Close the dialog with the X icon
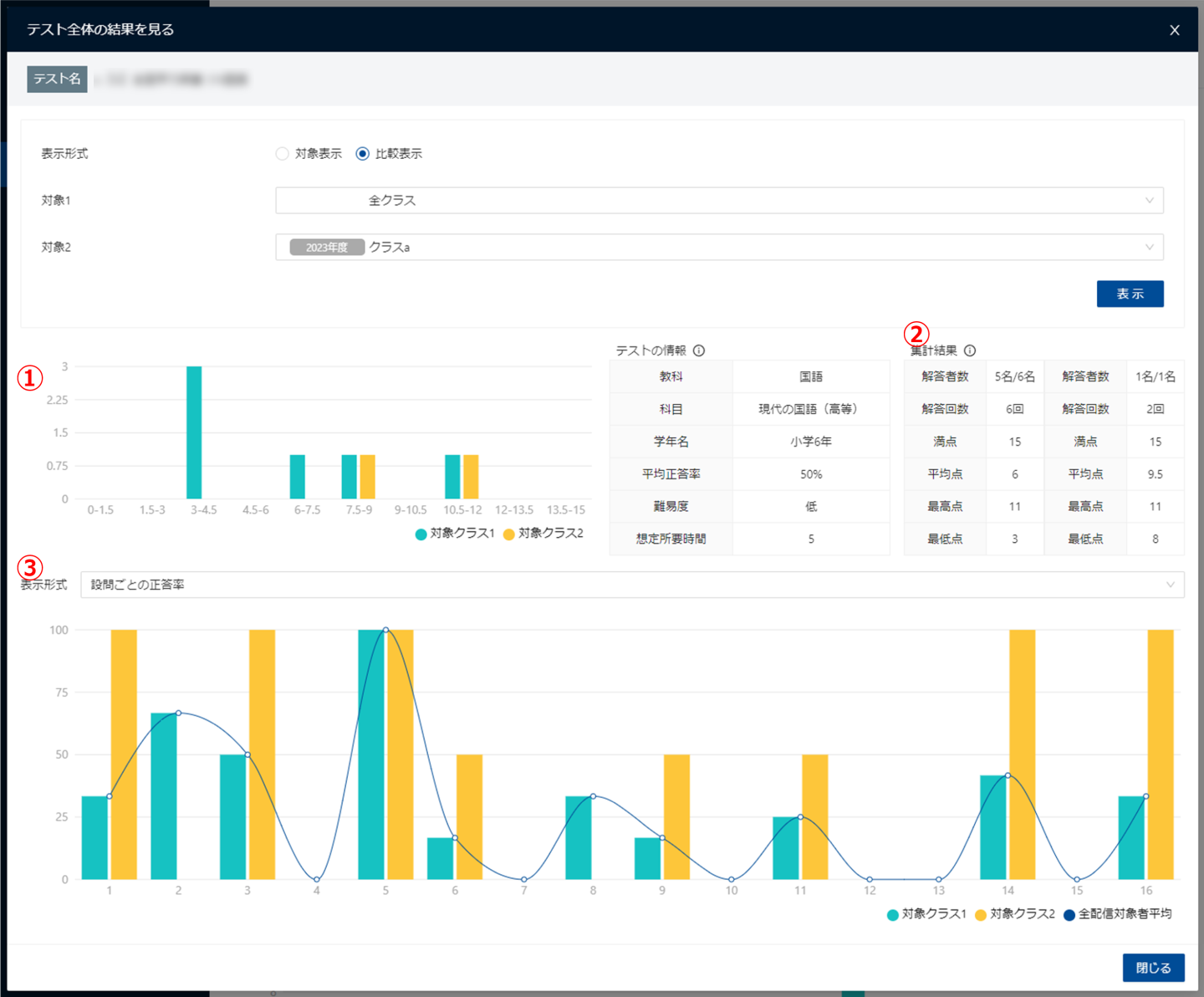1204x997 pixels. pos(1174,30)
